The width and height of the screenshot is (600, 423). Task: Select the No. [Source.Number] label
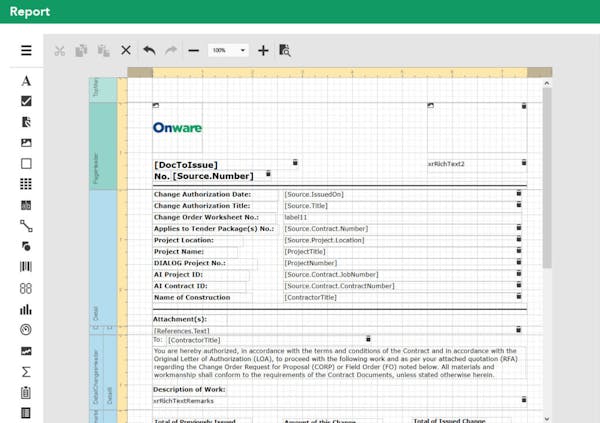point(212,176)
